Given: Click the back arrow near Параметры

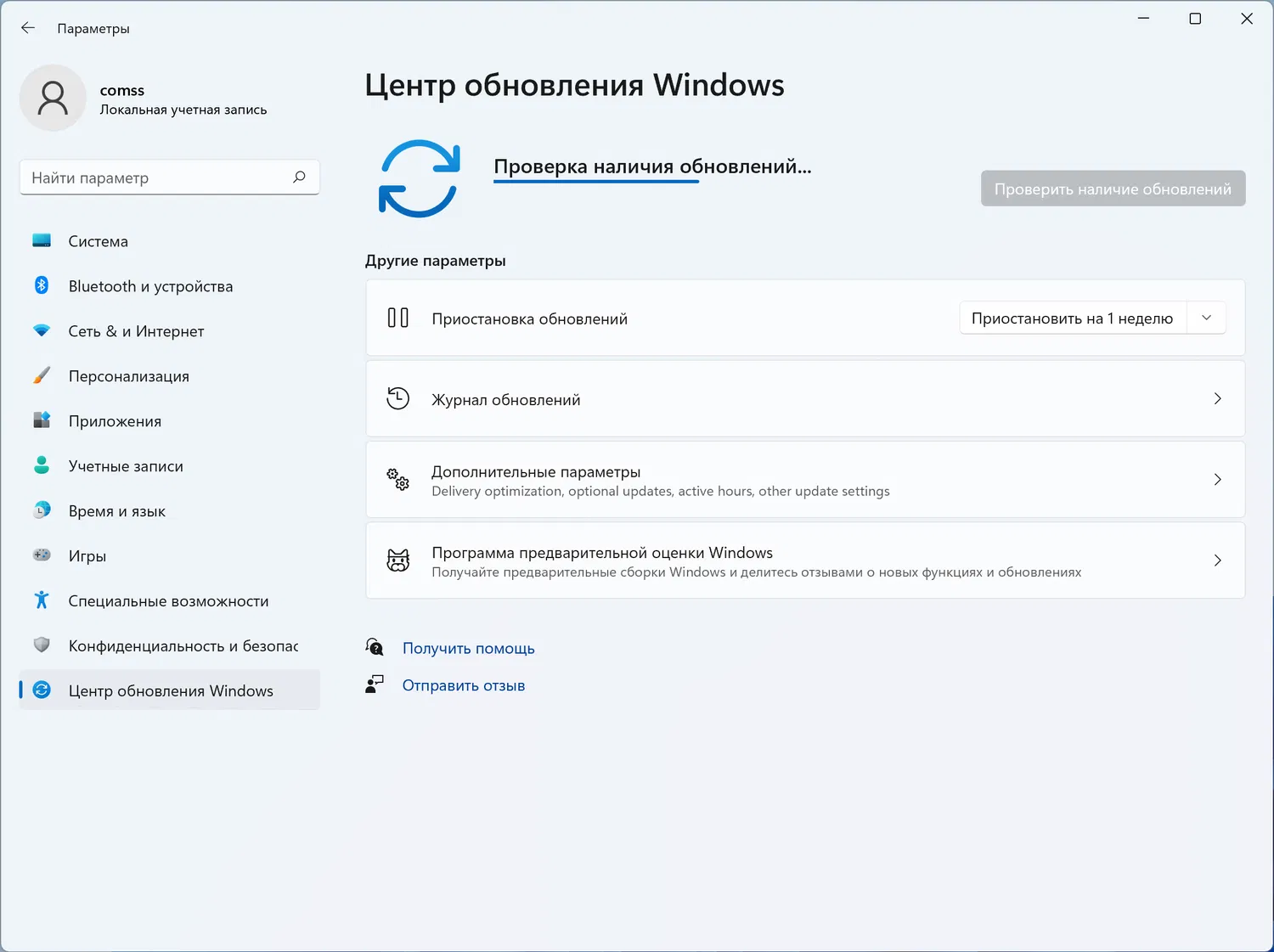Looking at the screenshot, I should tap(27, 27).
